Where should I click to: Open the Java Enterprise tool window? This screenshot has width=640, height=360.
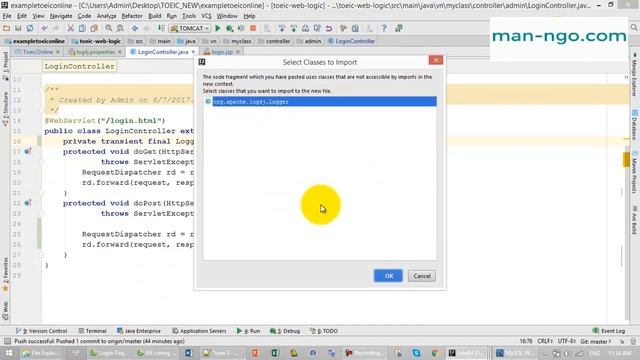(x=139, y=331)
